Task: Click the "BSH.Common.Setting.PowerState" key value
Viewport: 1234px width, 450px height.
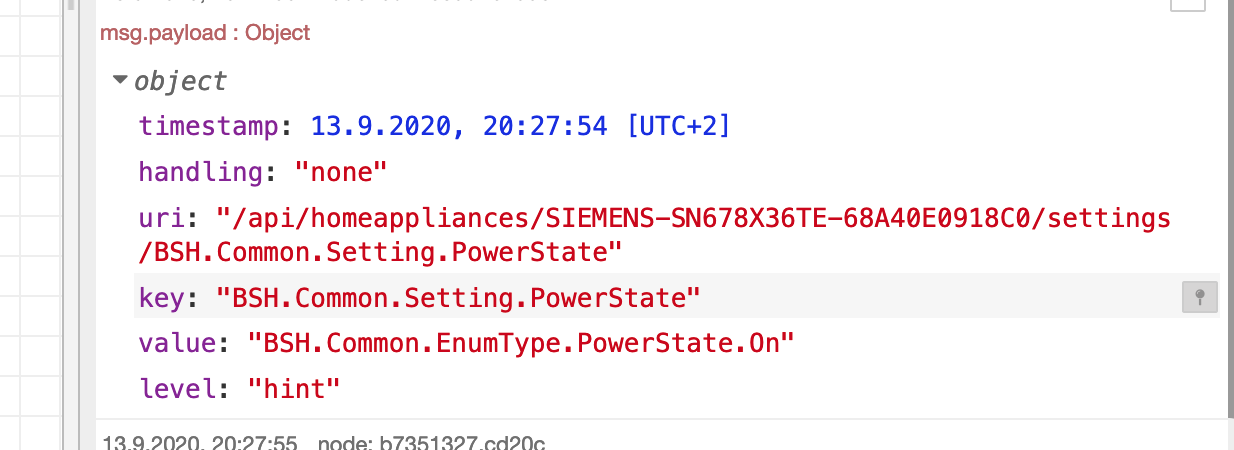Action: coord(458,297)
